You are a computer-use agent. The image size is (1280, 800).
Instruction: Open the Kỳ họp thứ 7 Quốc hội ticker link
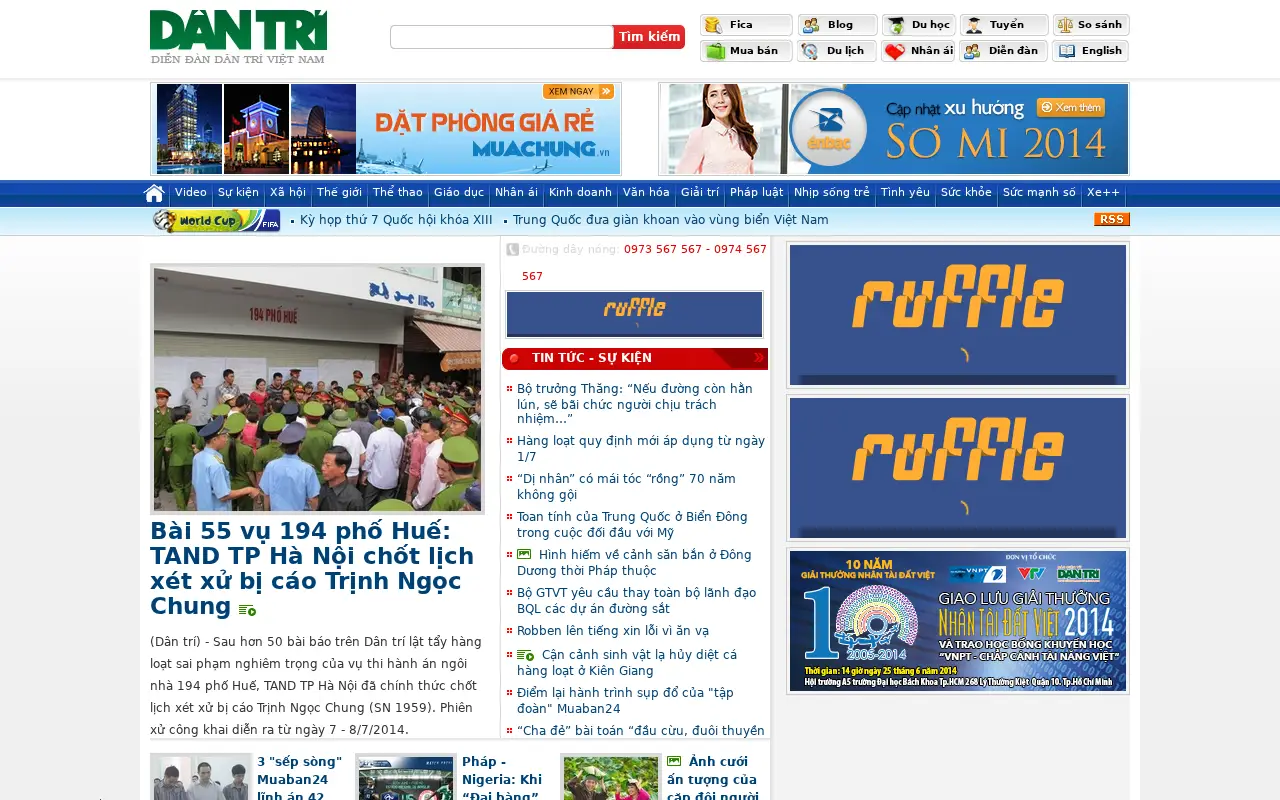pos(396,220)
